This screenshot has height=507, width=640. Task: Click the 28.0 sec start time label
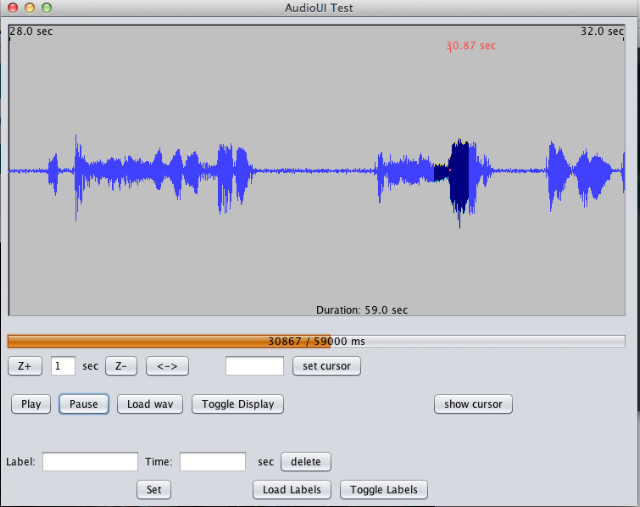click(x=31, y=31)
